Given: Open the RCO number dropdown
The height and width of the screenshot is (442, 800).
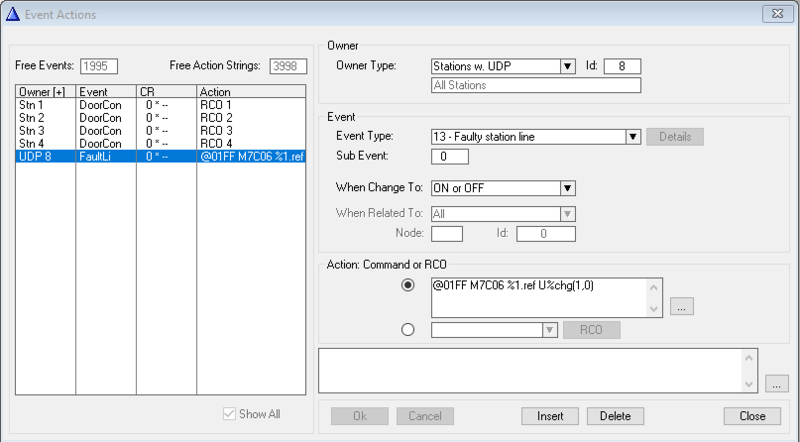Looking at the screenshot, I should pos(549,330).
